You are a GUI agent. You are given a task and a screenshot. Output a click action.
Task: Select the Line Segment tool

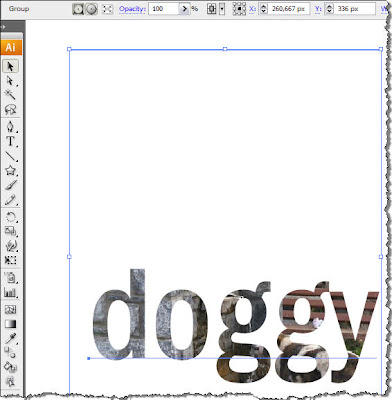pyautogui.click(x=10, y=156)
